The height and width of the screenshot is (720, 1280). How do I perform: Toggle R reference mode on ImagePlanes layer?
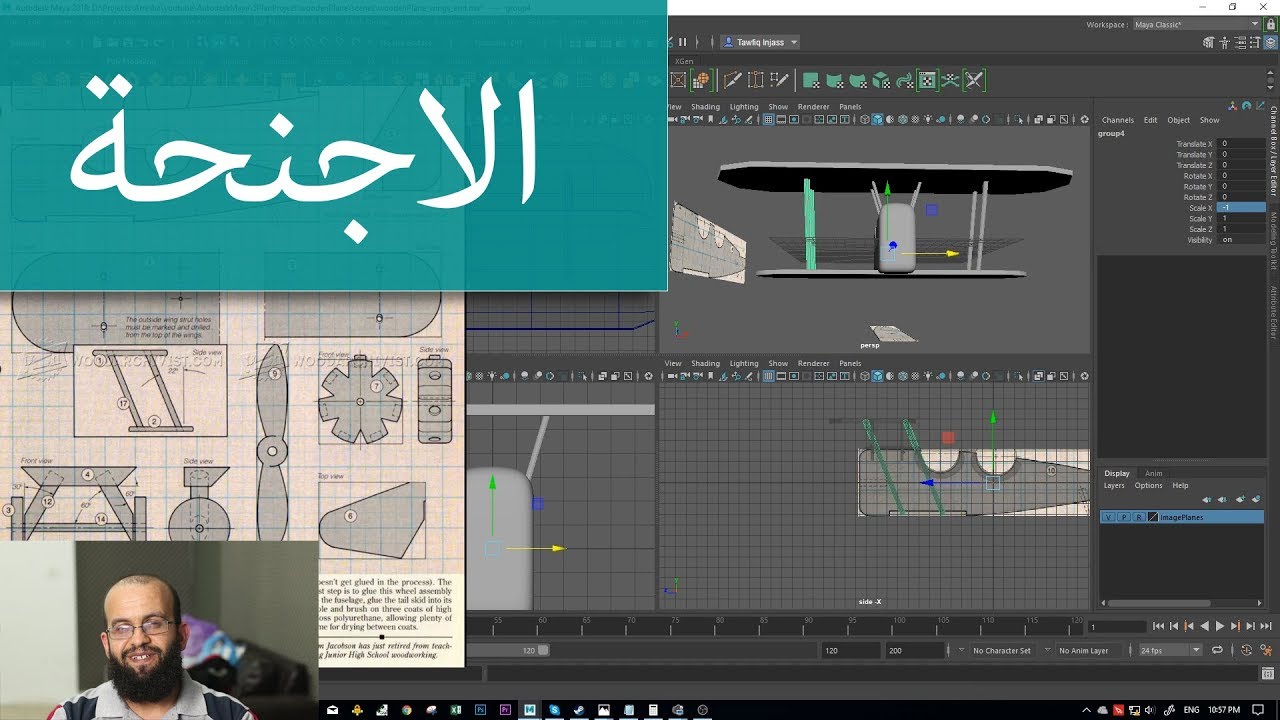(1139, 517)
